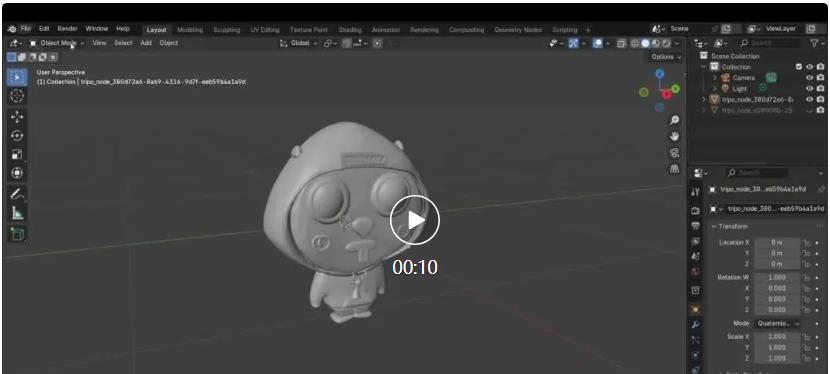Uncheck the Collection exclude checkbox
The image size is (830, 374).
(x=799, y=67)
